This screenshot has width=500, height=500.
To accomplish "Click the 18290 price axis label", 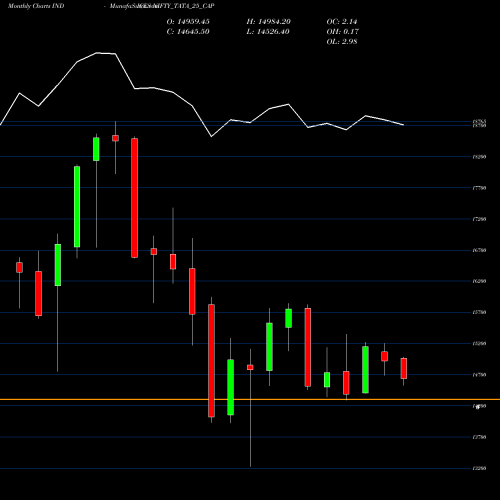I will click(x=479, y=157).
